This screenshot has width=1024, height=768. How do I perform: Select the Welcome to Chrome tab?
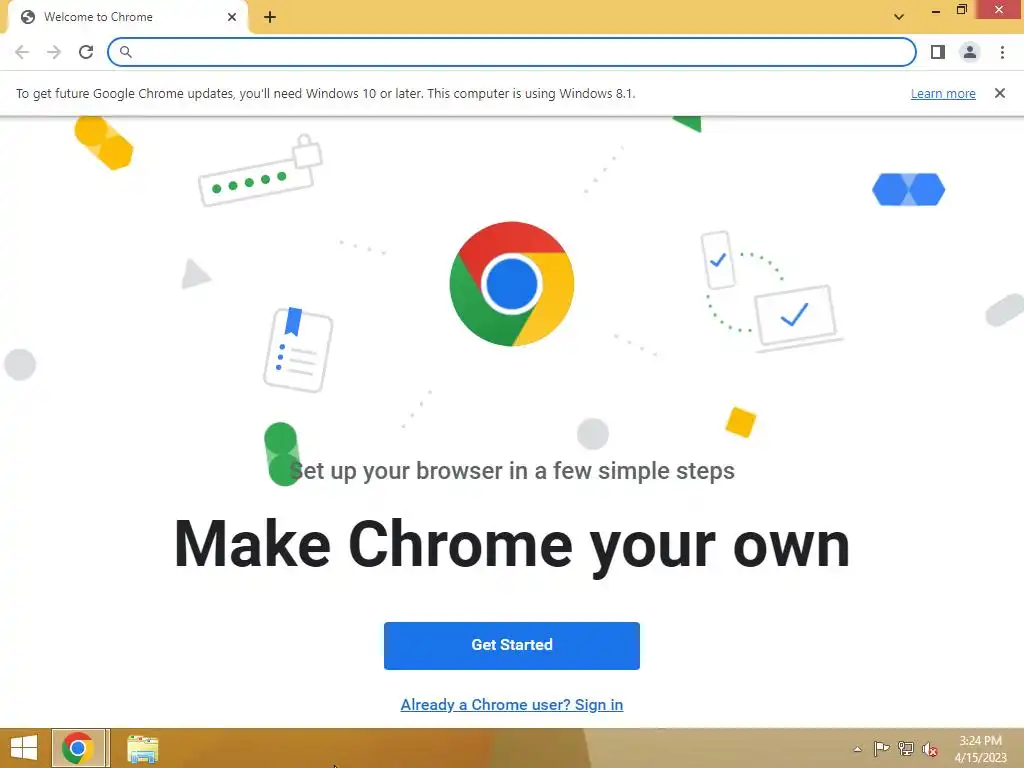tap(127, 17)
